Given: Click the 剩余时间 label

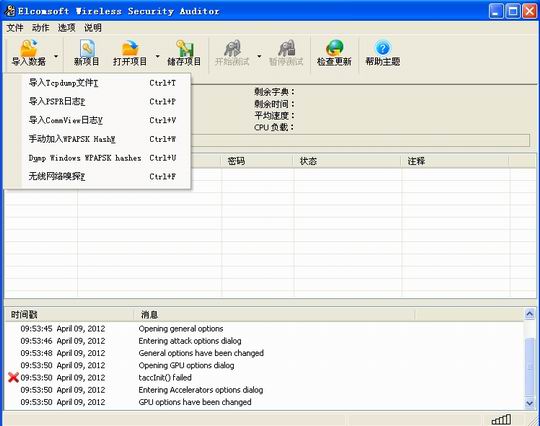Looking at the screenshot, I should point(274,104).
